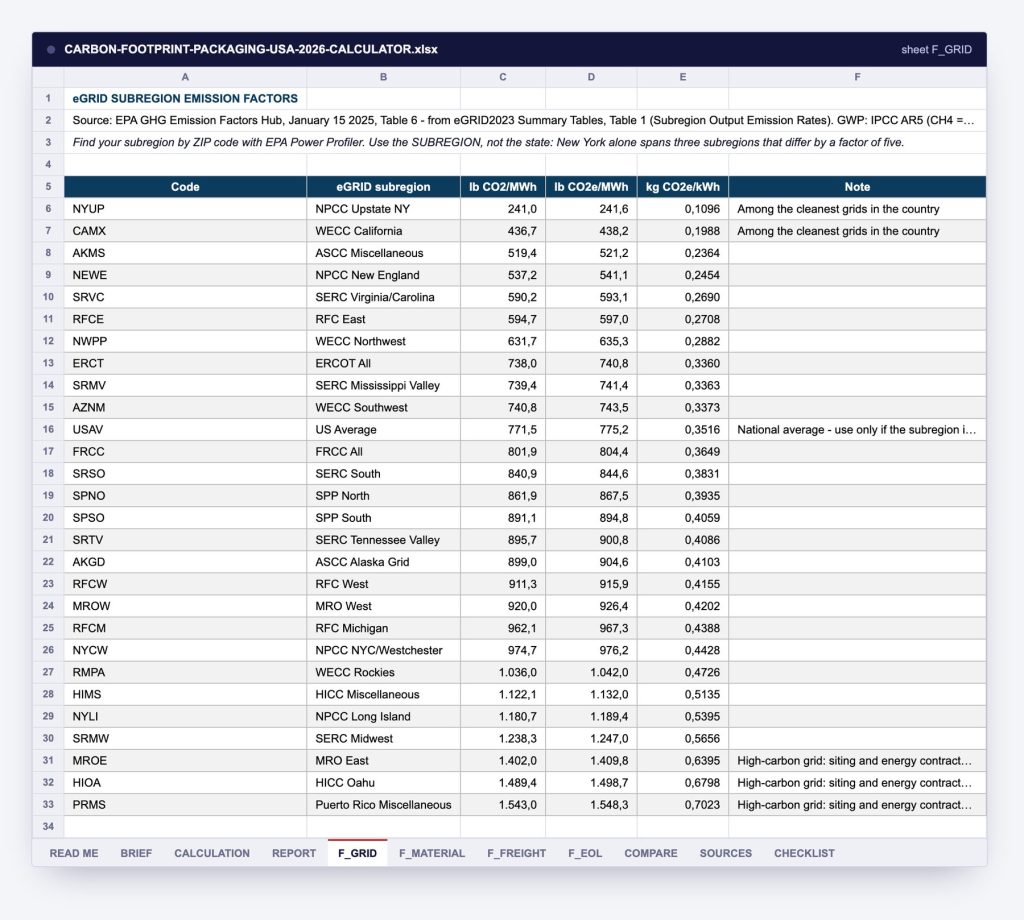Open the BRIEF sheet tab

tap(136, 853)
